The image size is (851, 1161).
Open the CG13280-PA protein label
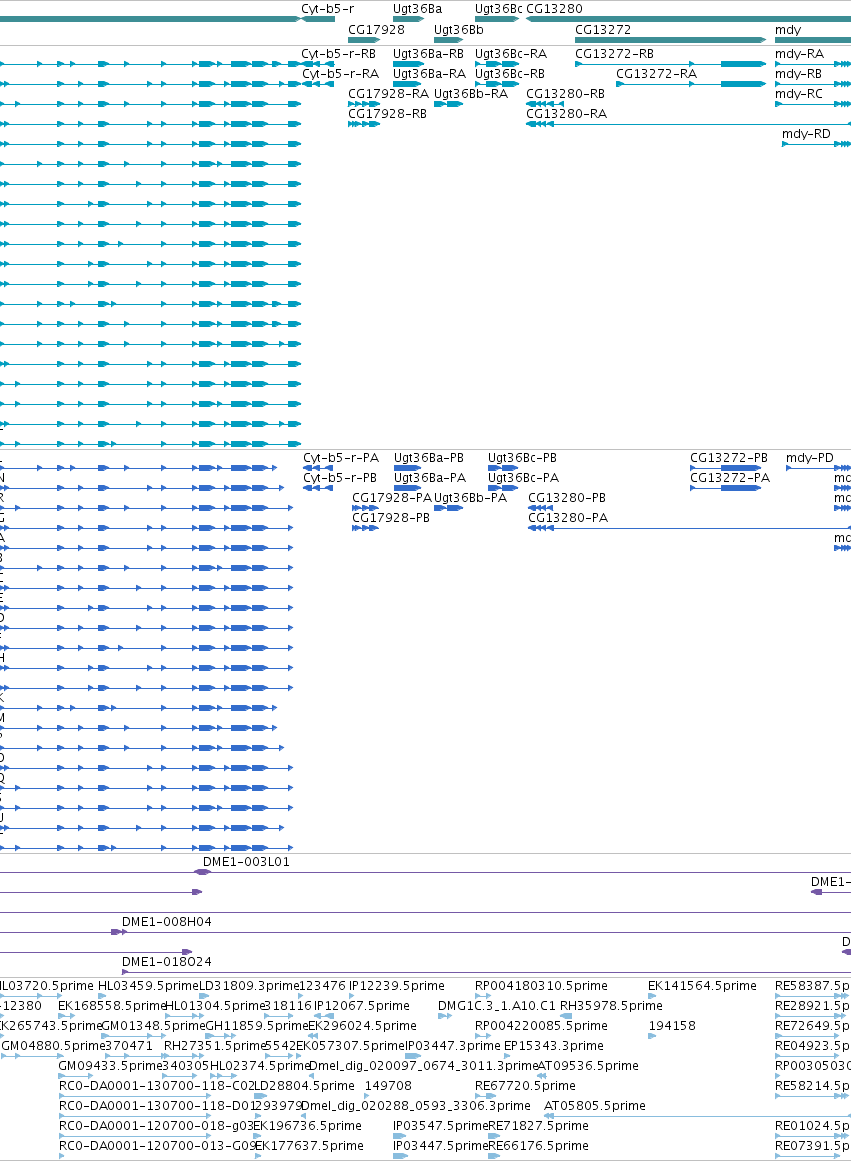pos(568,518)
